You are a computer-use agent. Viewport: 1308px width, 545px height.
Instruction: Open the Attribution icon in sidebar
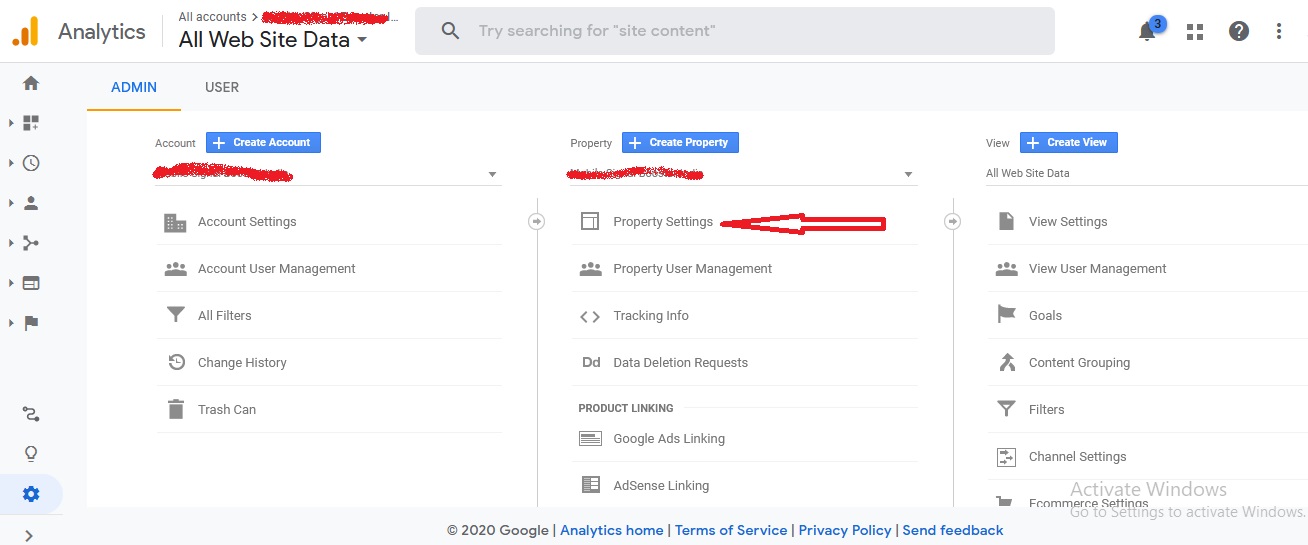pos(31,414)
